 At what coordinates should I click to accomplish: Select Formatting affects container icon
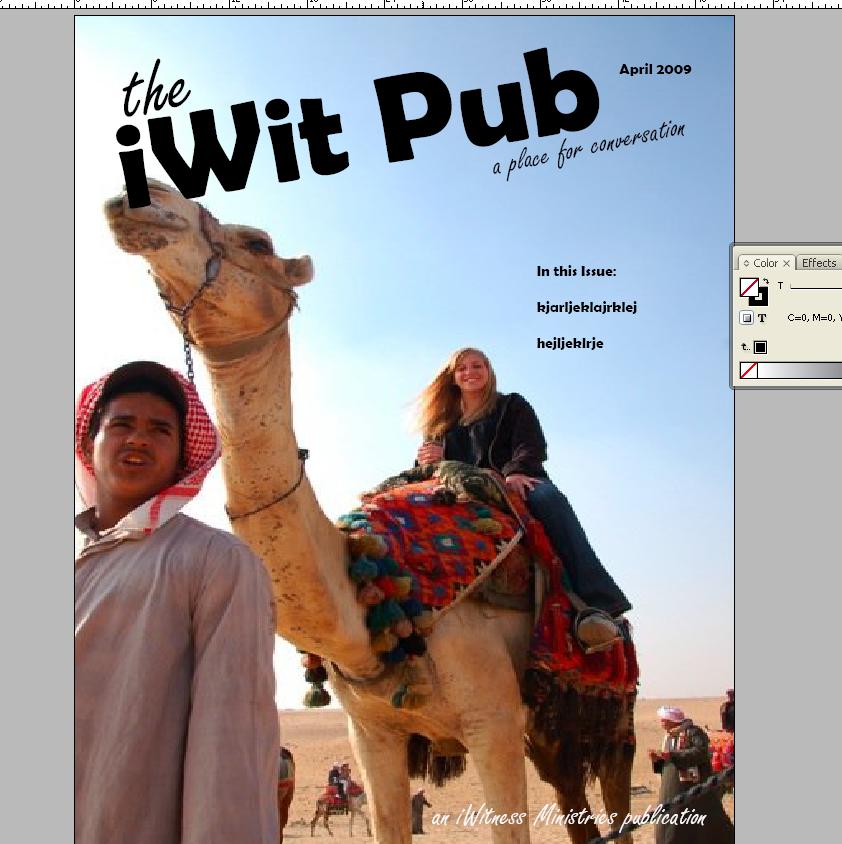pos(746,318)
